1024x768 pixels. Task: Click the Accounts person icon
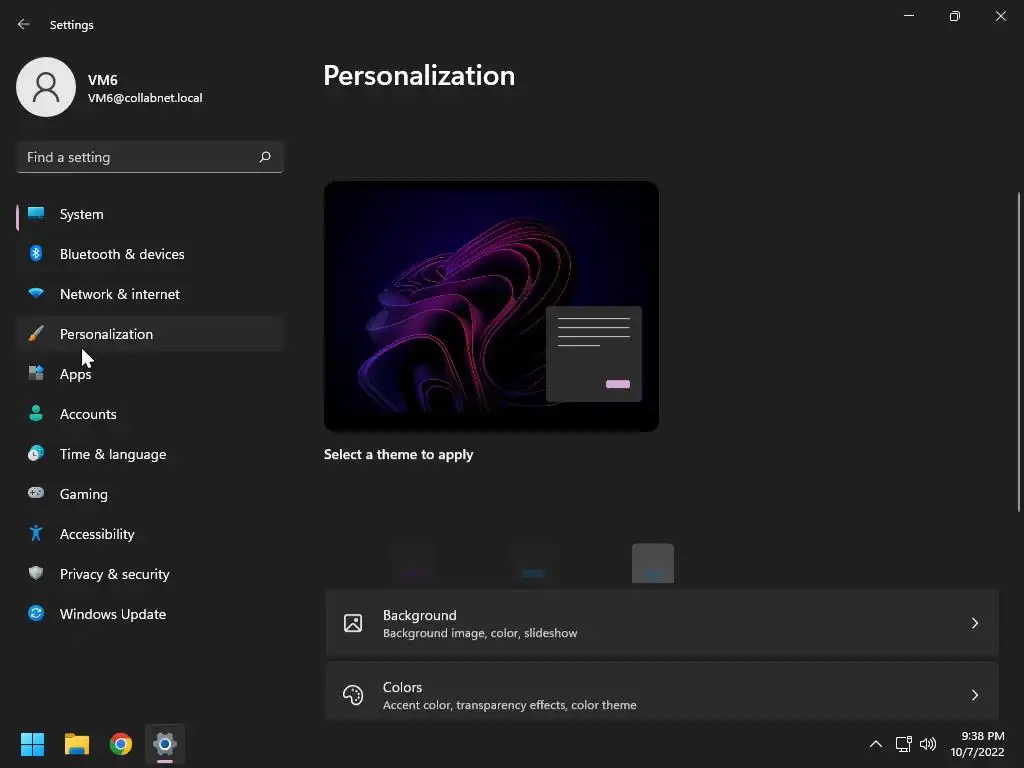tap(36, 413)
